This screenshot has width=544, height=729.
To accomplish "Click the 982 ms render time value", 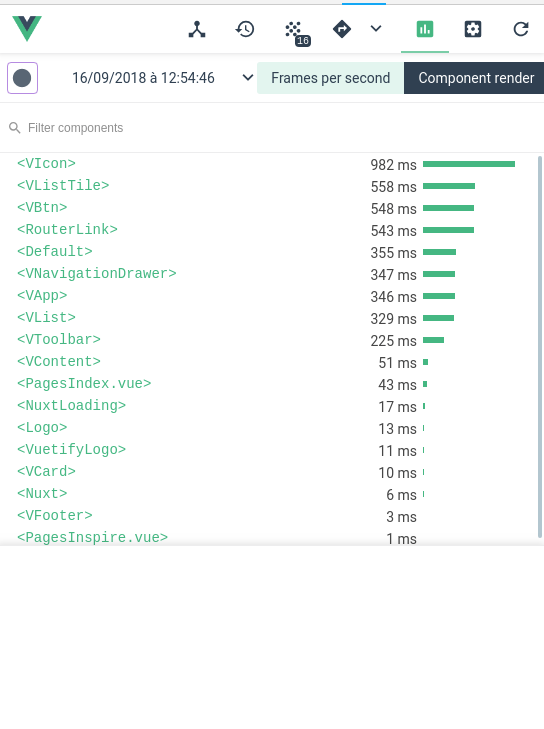I will coord(393,165).
